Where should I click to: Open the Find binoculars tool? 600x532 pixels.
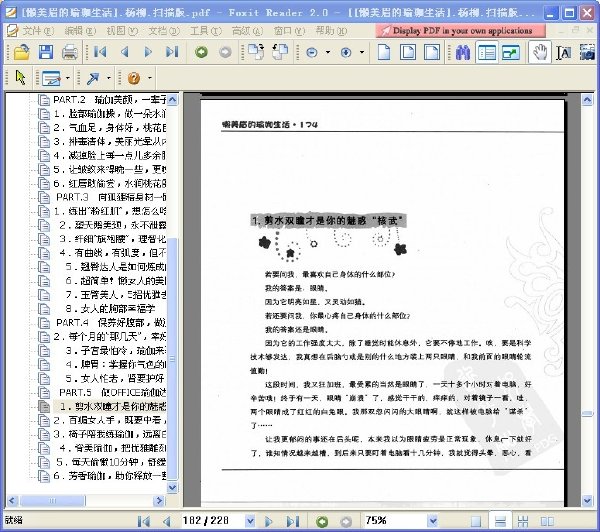coord(463,52)
